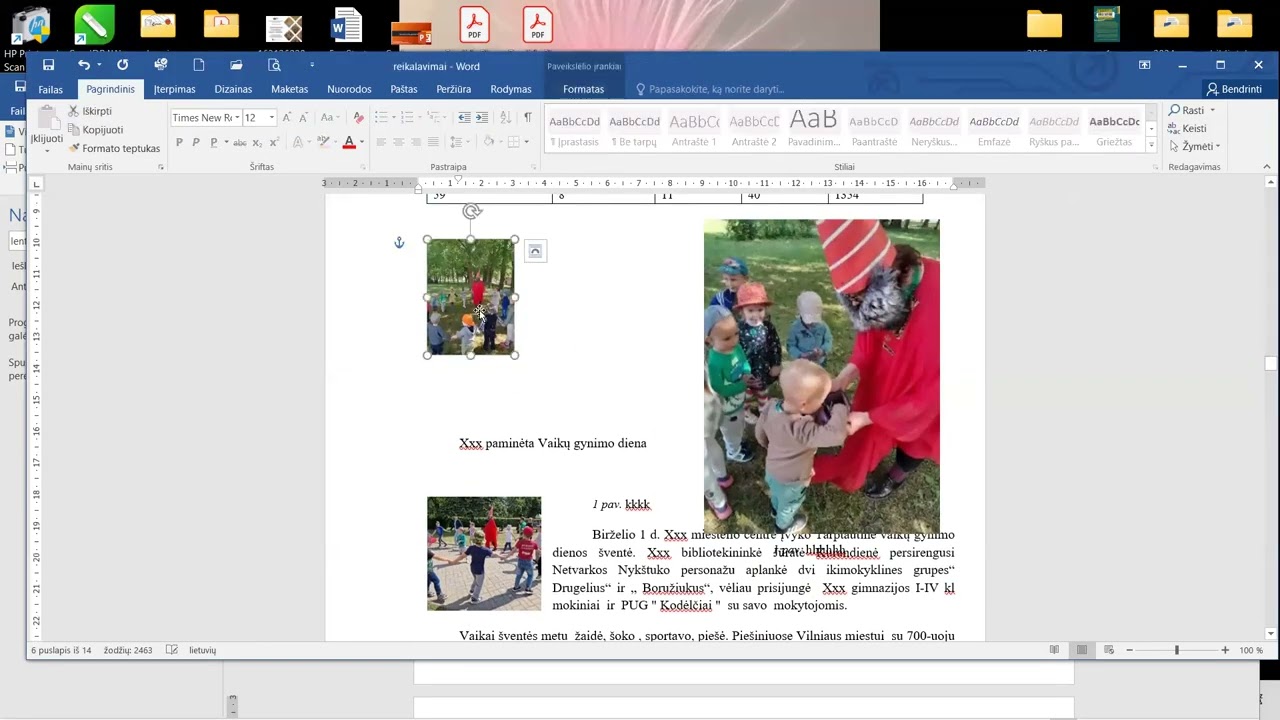Zoom in with the plus button

[x=1225, y=650]
